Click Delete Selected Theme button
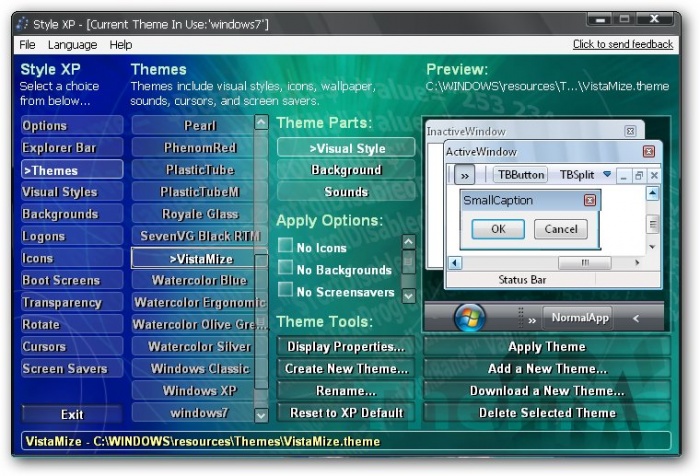The height and width of the screenshot is (476, 700). (x=546, y=413)
